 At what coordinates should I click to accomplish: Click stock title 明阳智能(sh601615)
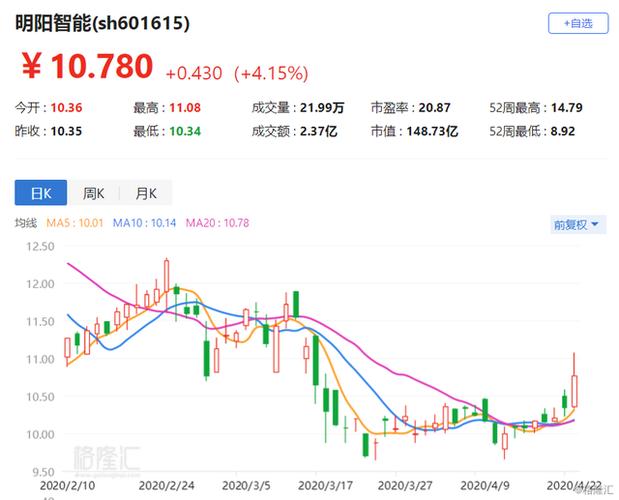(x=103, y=23)
